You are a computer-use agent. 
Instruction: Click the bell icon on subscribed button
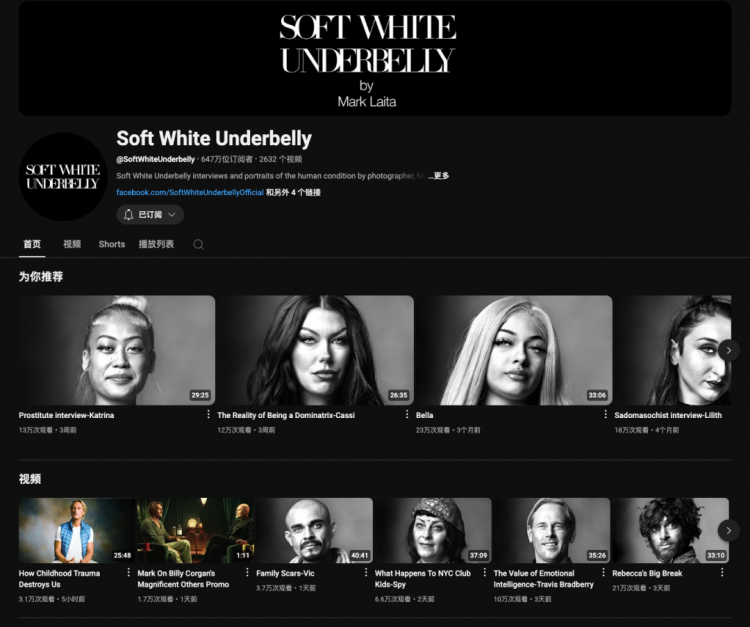pyautogui.click(x=128, y=215)
